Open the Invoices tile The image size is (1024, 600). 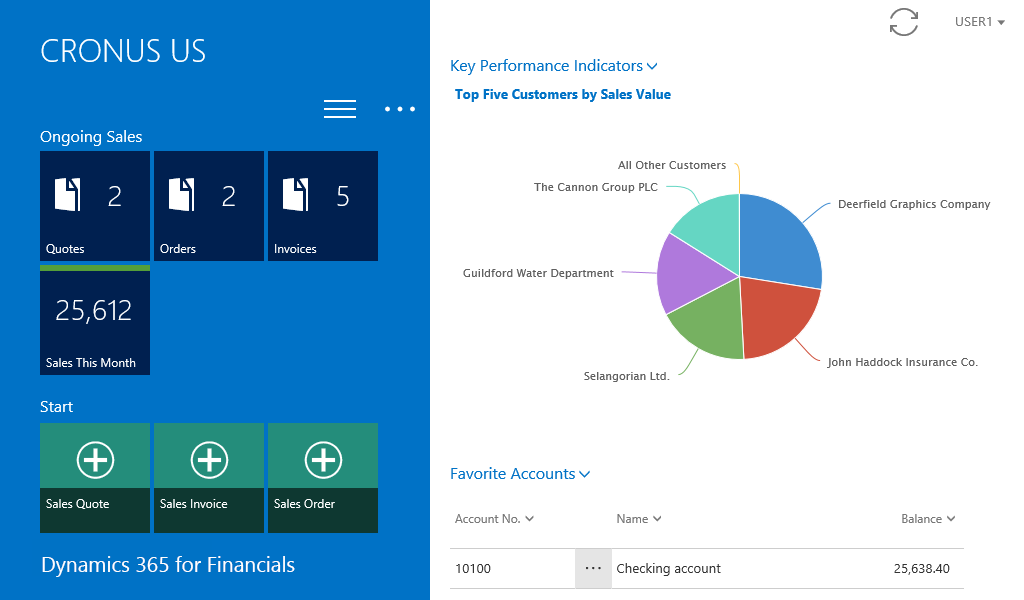(323, 206)
